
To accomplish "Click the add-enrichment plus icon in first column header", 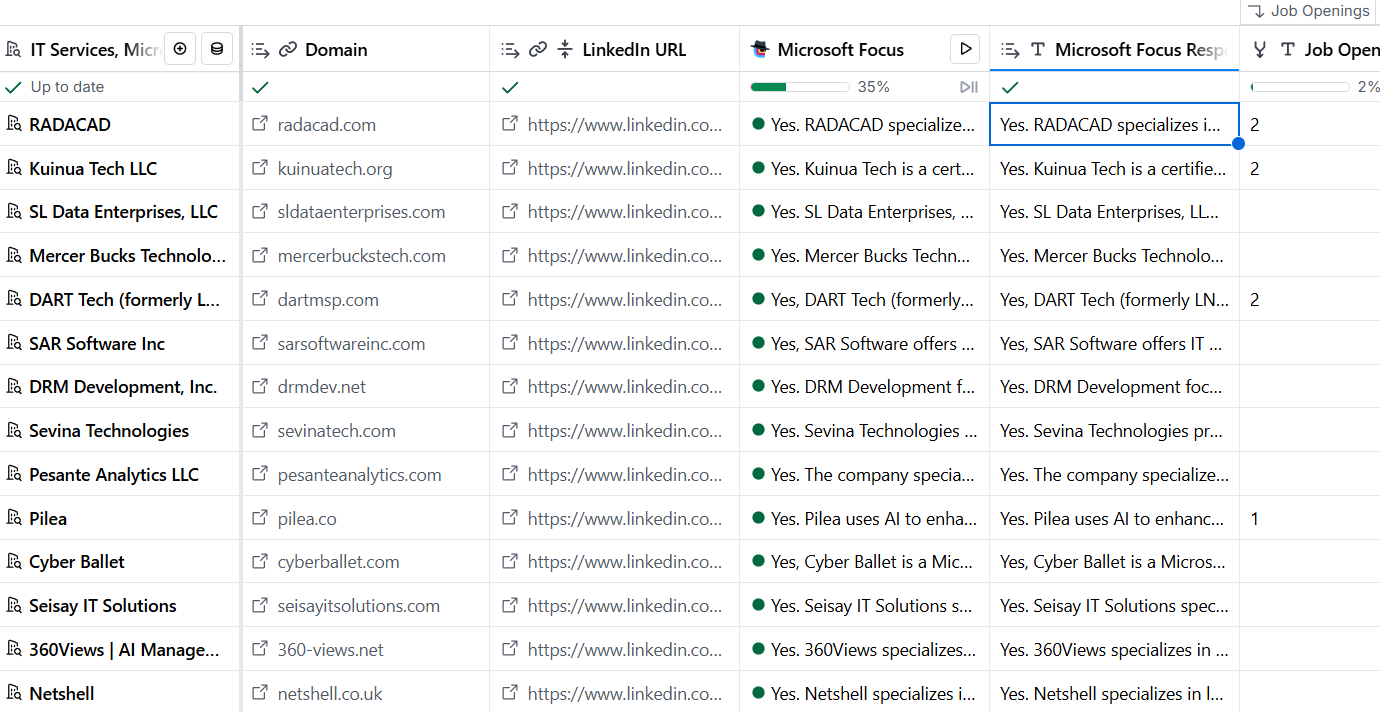I will tap(179, 49).
